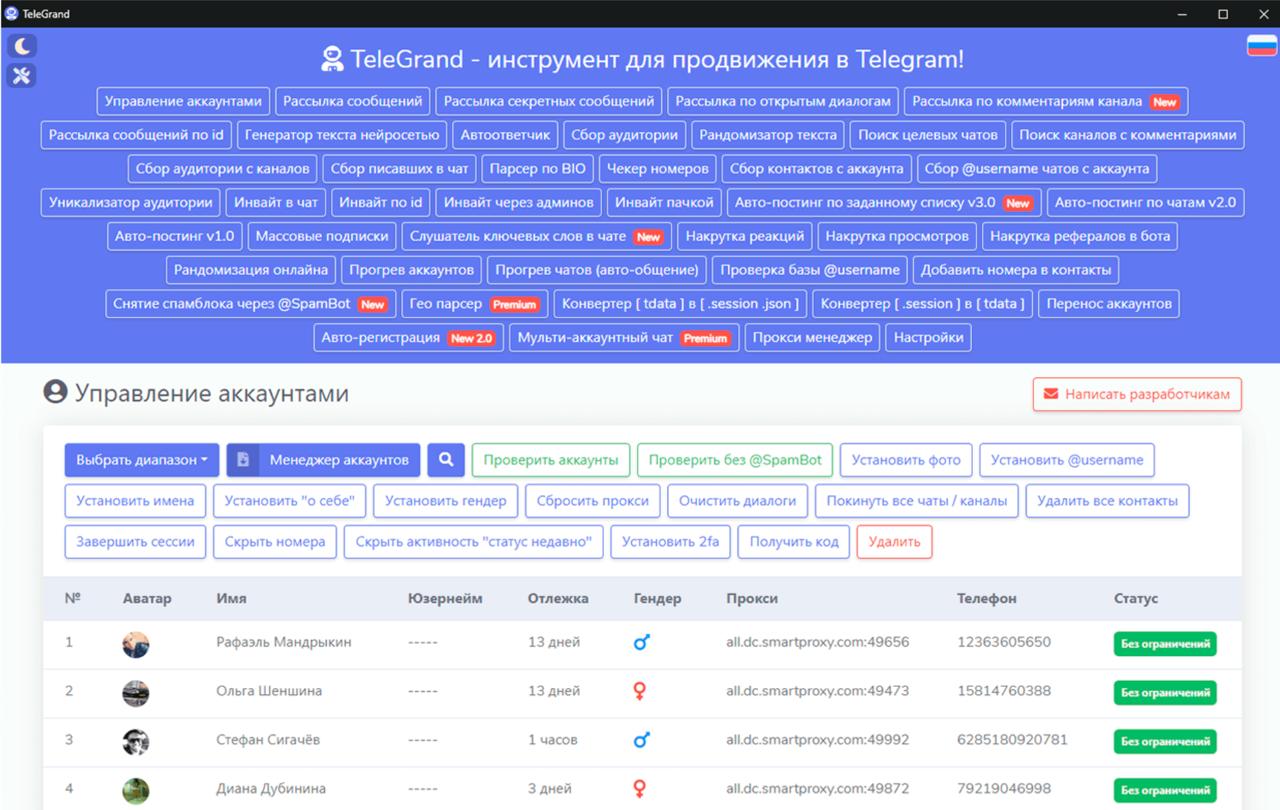Viewport: 1280px width, 810px height.
Task: Click the name Диана Дубинина
Action: click(x=271, y=789)
